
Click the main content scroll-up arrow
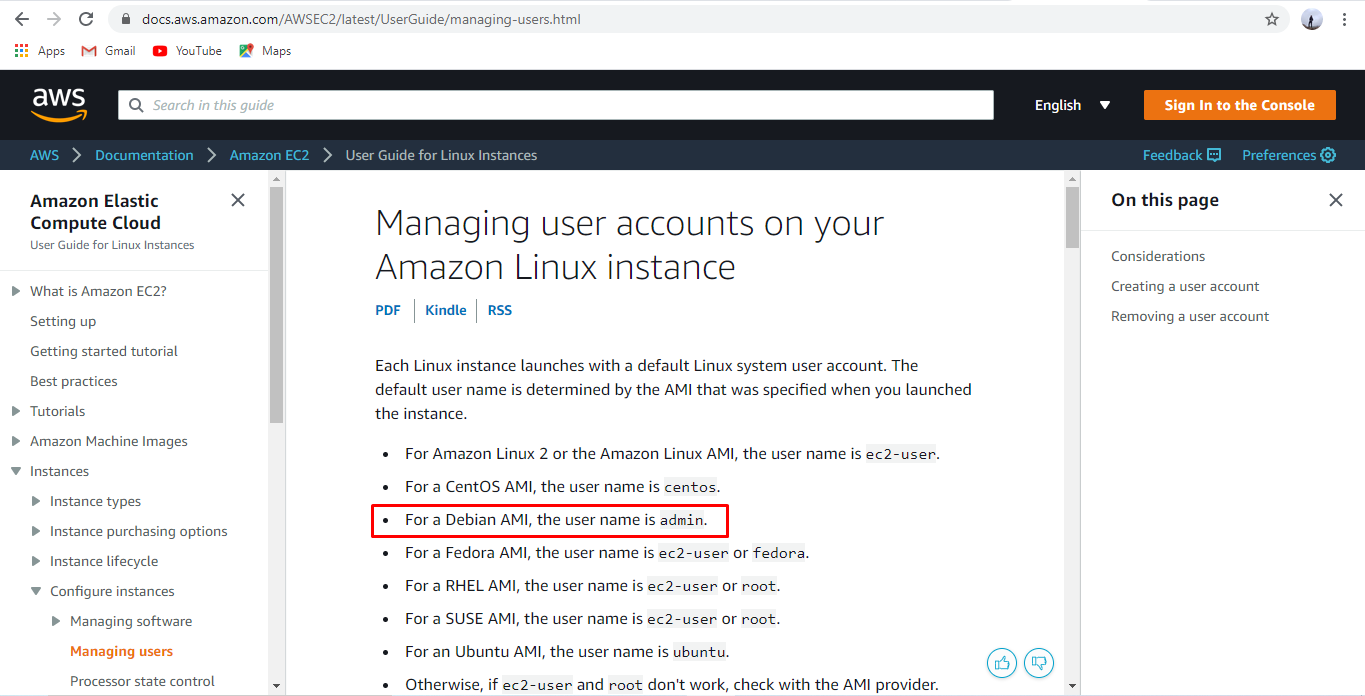point(1072,178)
